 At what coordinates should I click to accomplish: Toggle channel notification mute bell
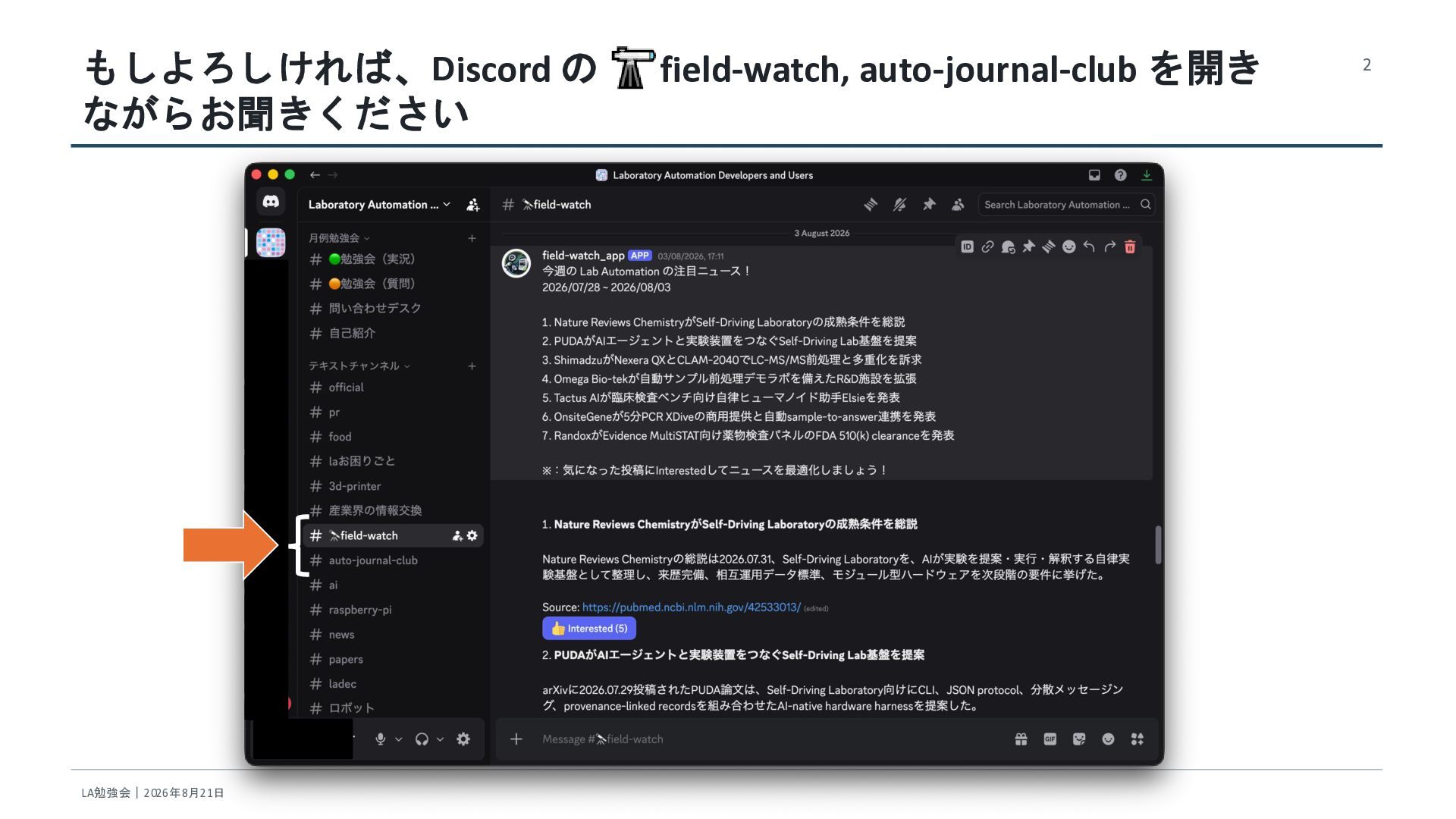click(899, 205)
